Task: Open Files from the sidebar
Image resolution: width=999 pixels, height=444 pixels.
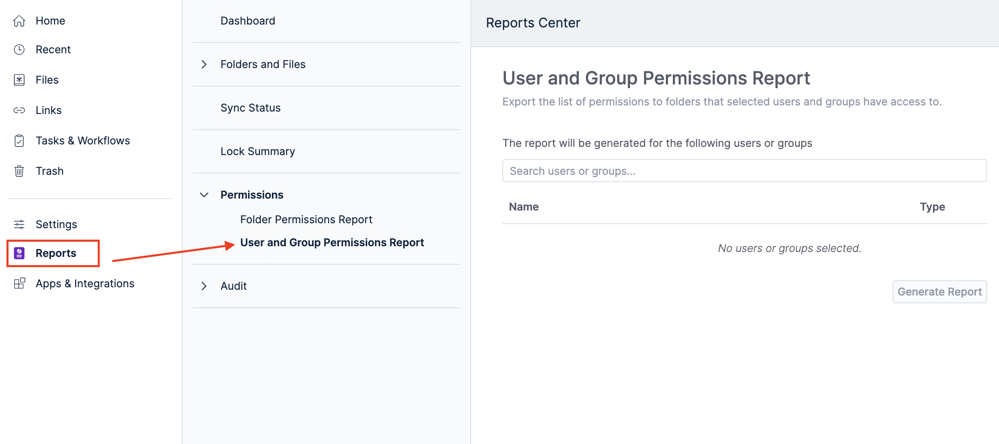Action: tap(47, 80)
